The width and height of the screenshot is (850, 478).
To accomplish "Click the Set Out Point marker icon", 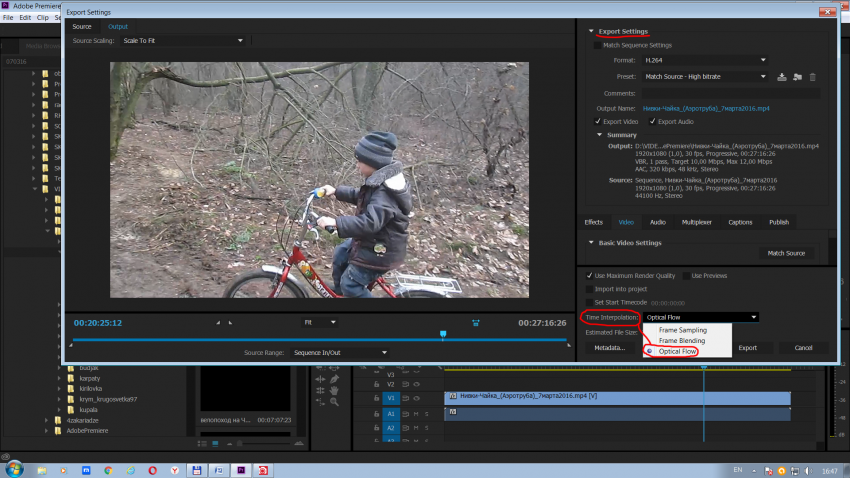I will 230,322.
